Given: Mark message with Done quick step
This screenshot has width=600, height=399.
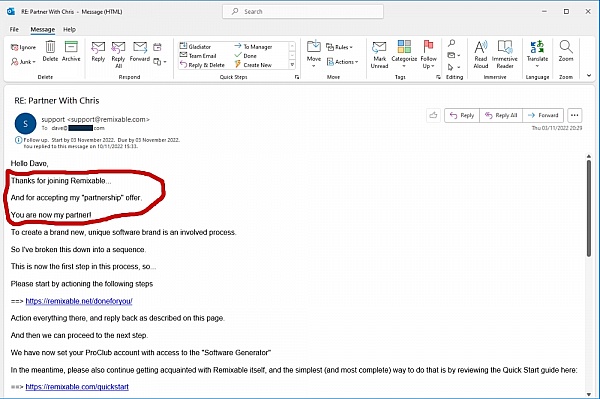Looking at the screenshot, I should pyautogui.click(x=246, y=56).
